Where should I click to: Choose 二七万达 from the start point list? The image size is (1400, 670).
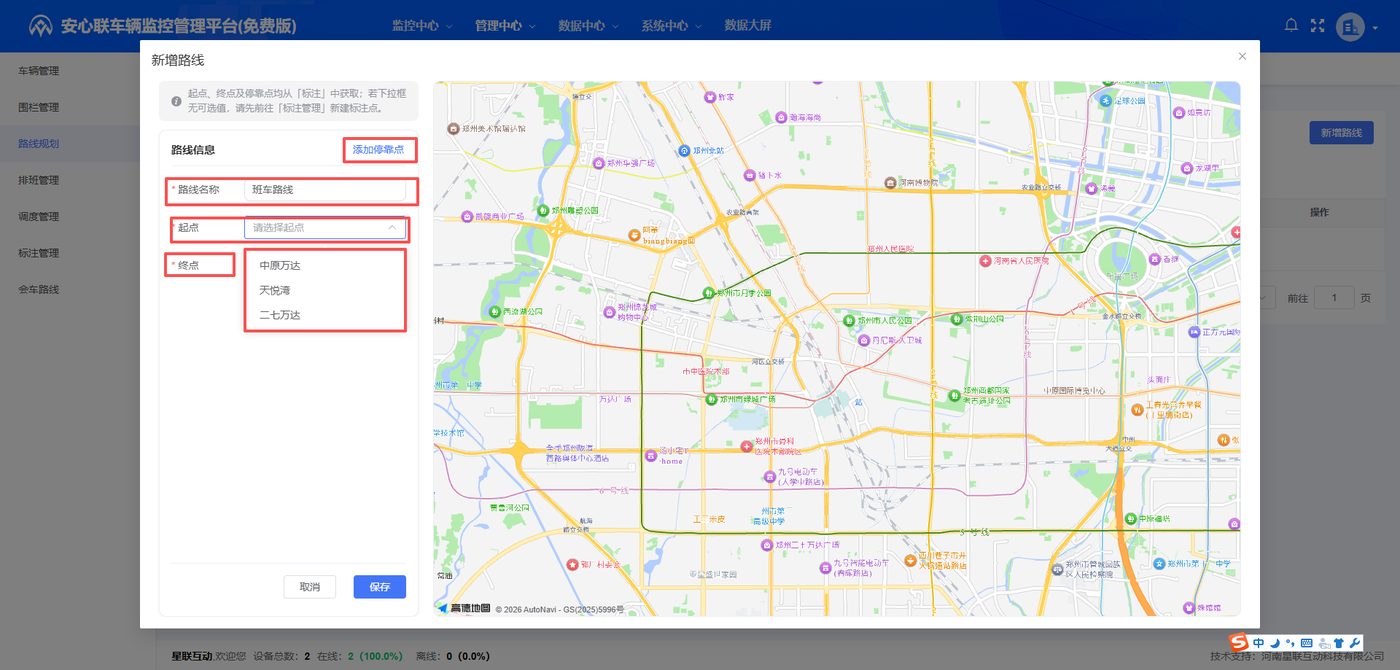point(325,315)
